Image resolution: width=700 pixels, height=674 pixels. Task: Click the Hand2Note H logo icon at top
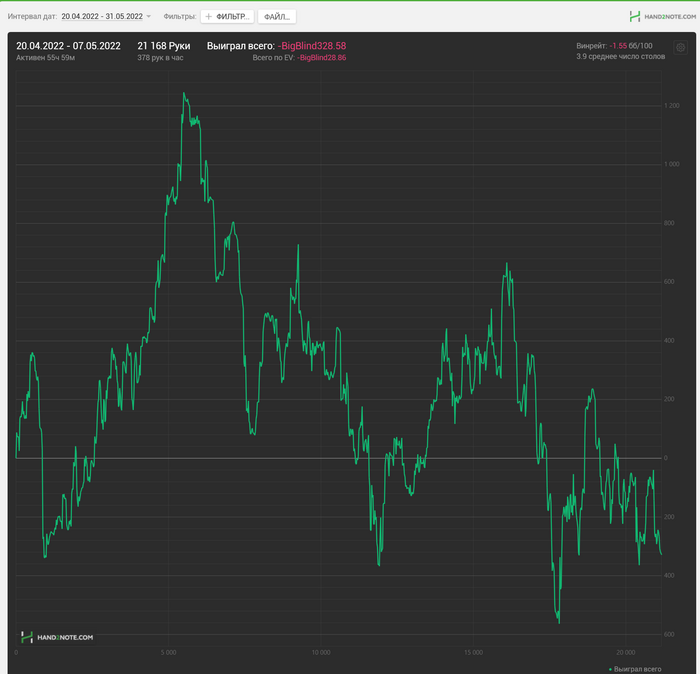[634, 17]
